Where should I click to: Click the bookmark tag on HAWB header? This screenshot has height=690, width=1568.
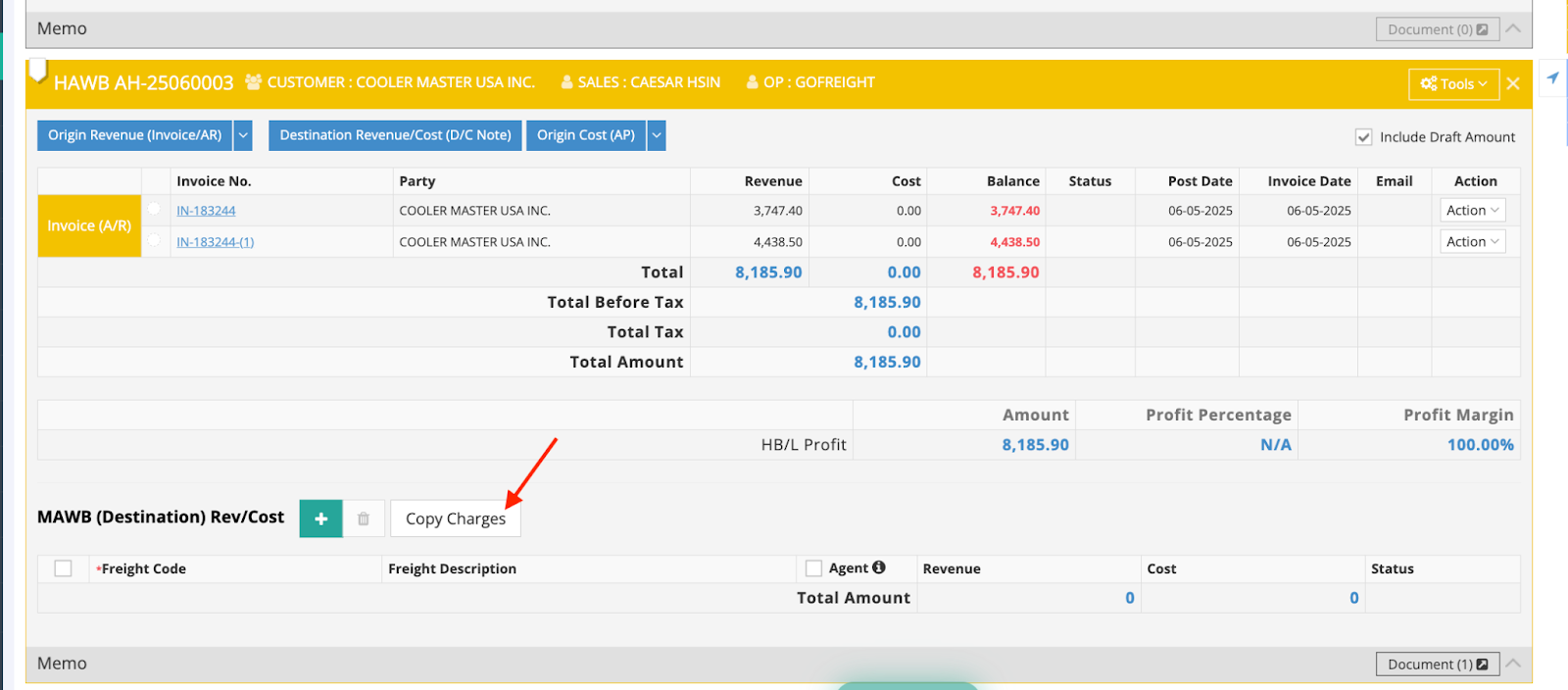click(x=38, y=71)
